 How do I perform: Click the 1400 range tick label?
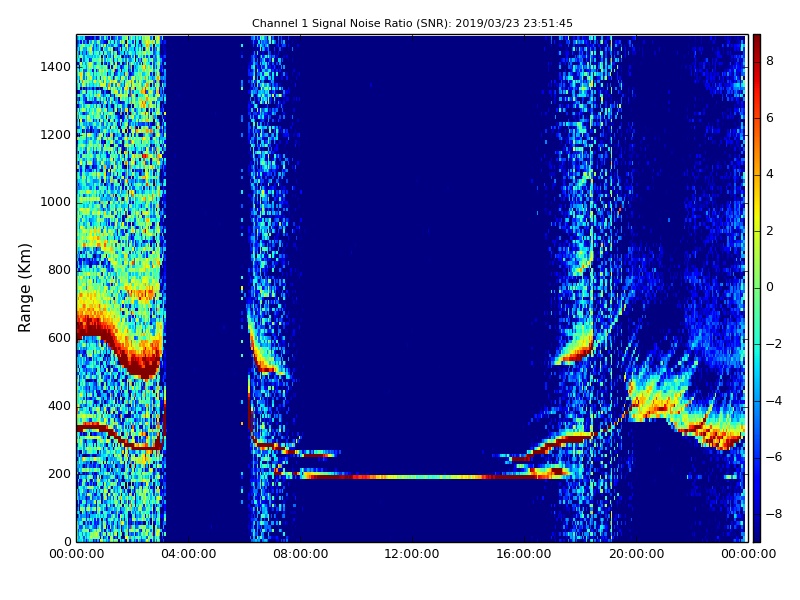point(56,67)
